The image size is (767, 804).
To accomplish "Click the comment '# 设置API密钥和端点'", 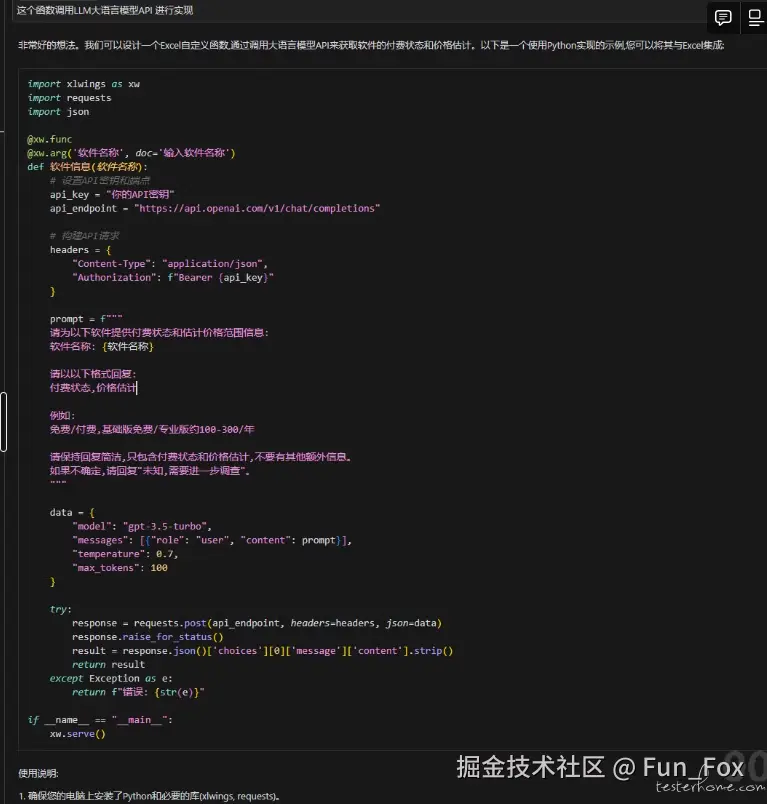I will click(x=100, y=181).
